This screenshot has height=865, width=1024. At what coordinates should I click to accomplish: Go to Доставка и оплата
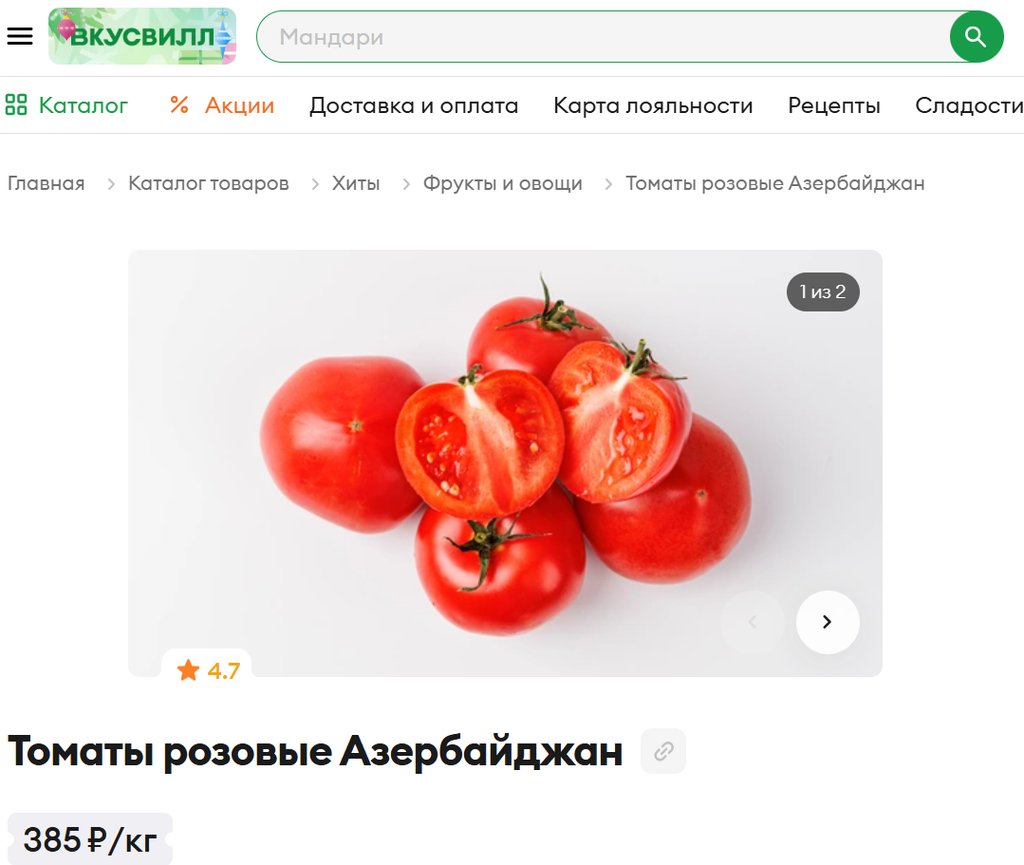point(413,105)
